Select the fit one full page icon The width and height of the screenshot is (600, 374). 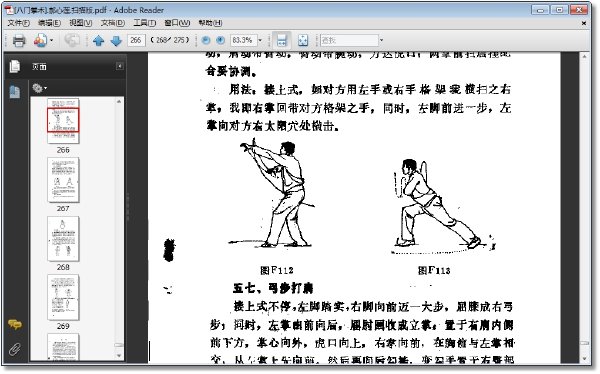[x=303, y=40]
